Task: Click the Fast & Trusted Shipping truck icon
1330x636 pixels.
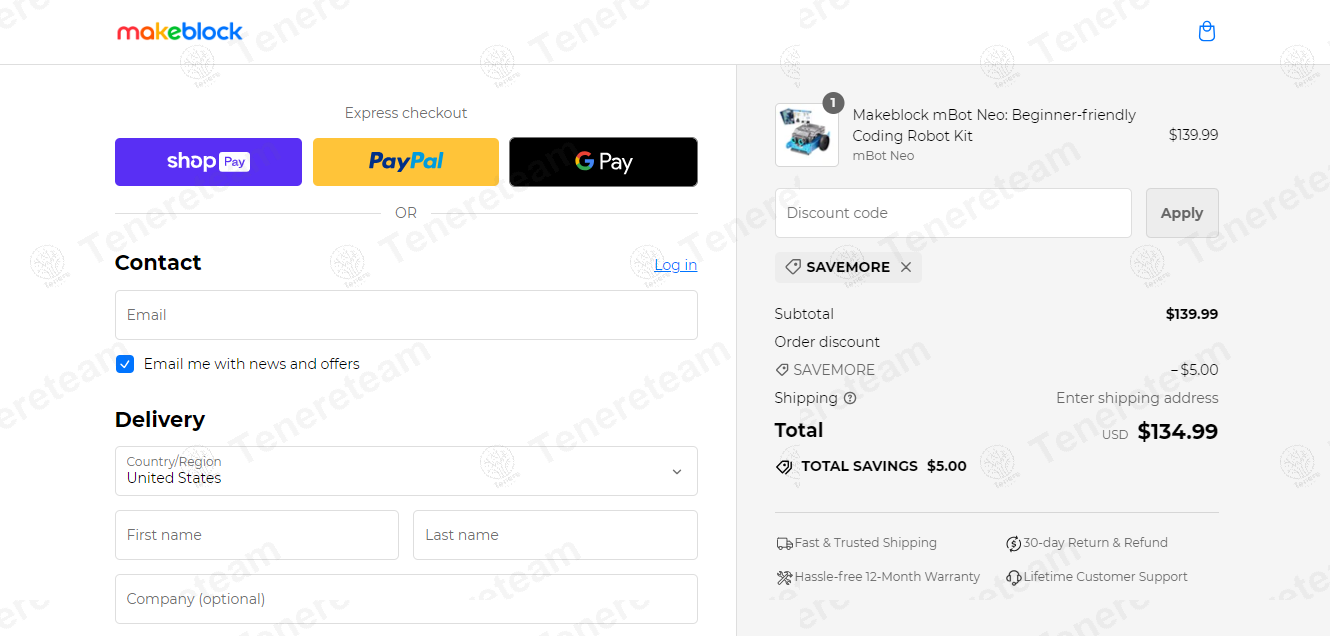Action: click(784, 544)
